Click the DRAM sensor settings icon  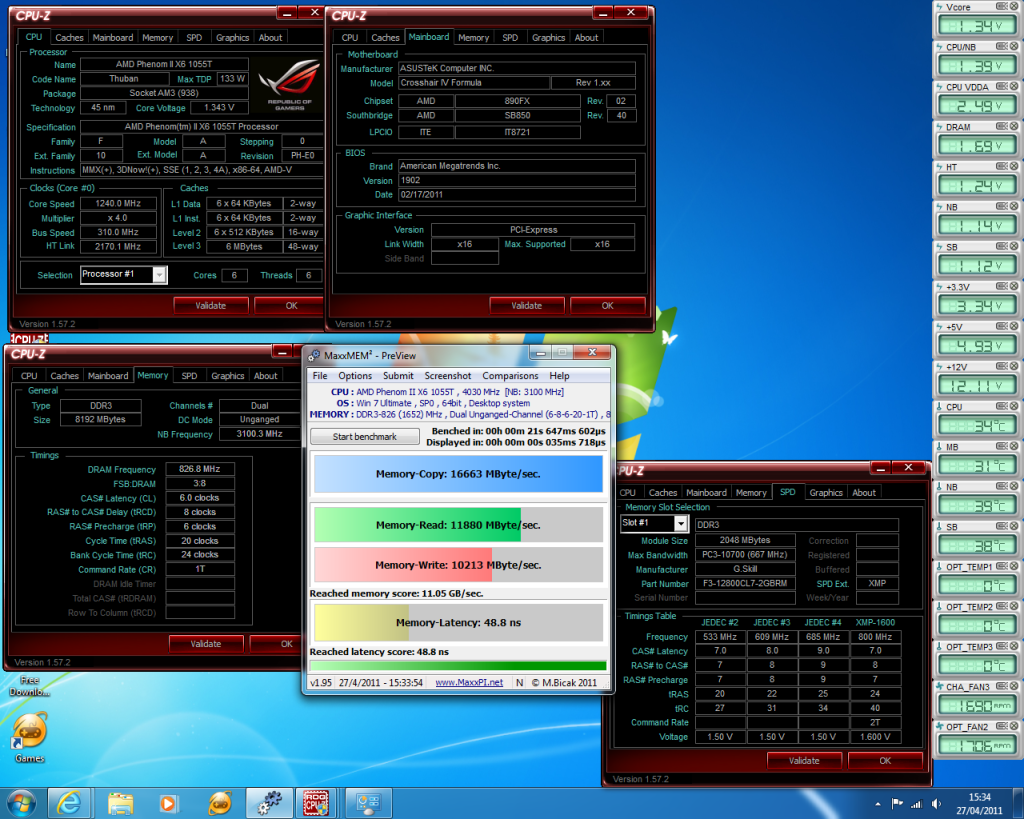pos(1002,126)
